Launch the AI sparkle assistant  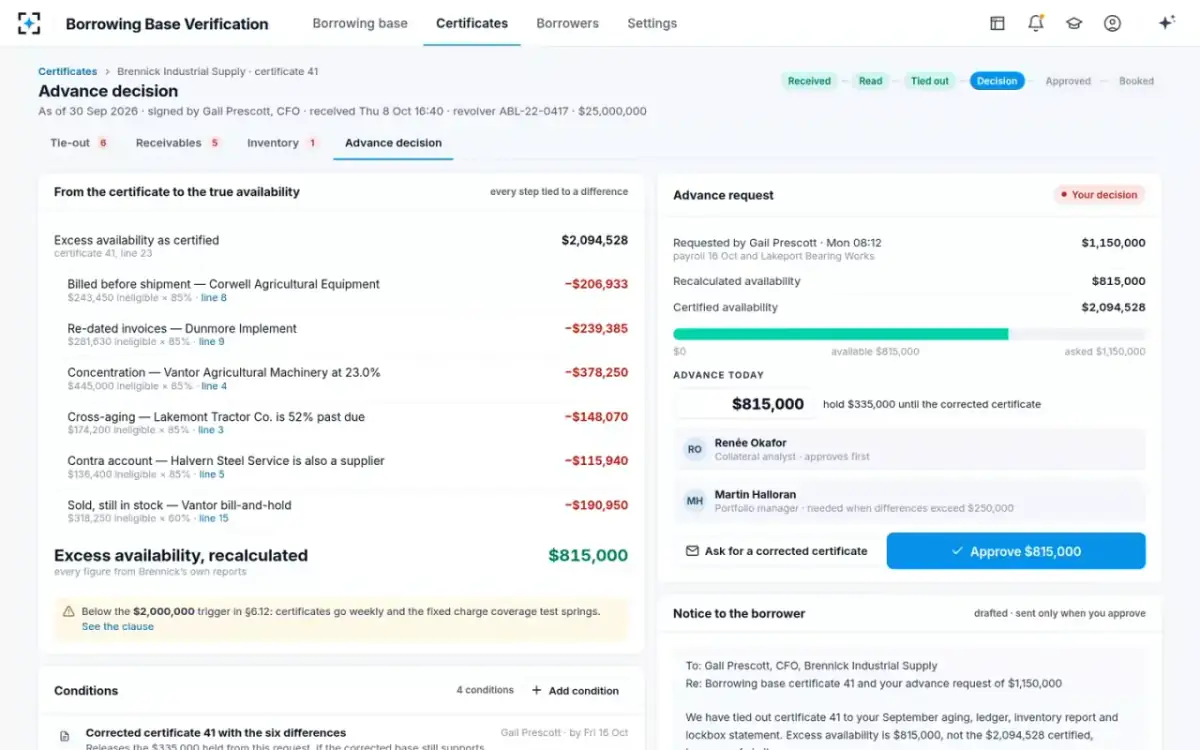pos(1166,23)
